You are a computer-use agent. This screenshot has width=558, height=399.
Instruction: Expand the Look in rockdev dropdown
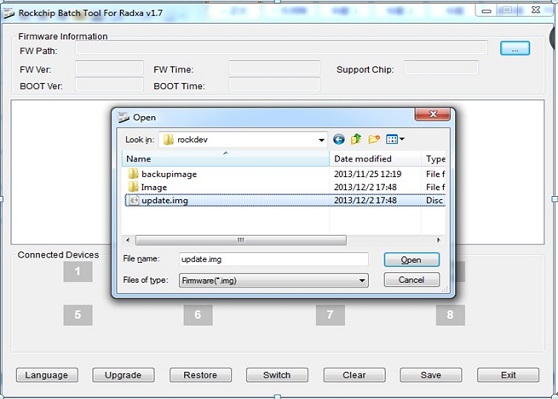(x=321, y=140)
